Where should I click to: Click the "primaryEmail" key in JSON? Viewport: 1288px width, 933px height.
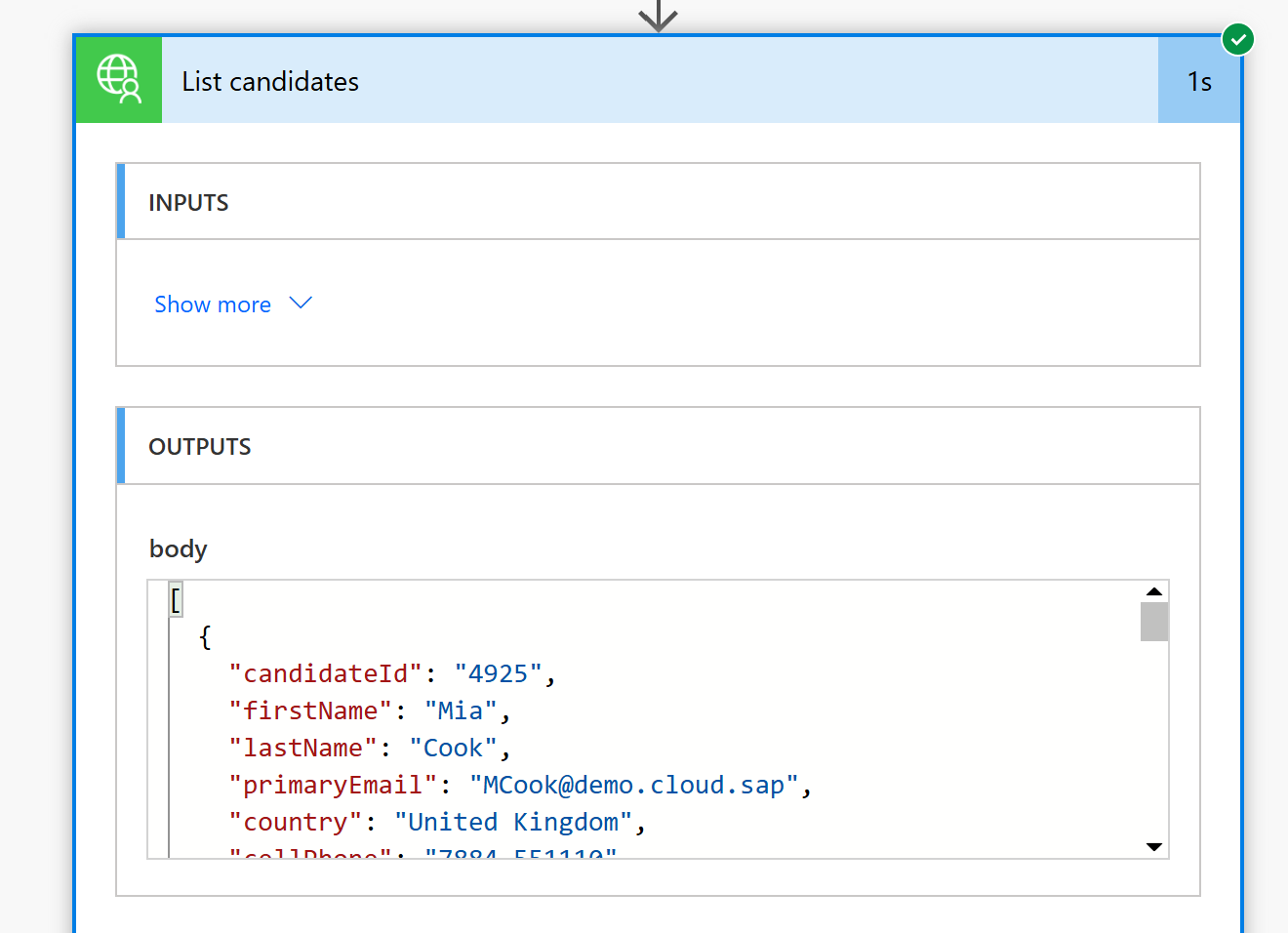pyautogui.click(x=333, y=786)
